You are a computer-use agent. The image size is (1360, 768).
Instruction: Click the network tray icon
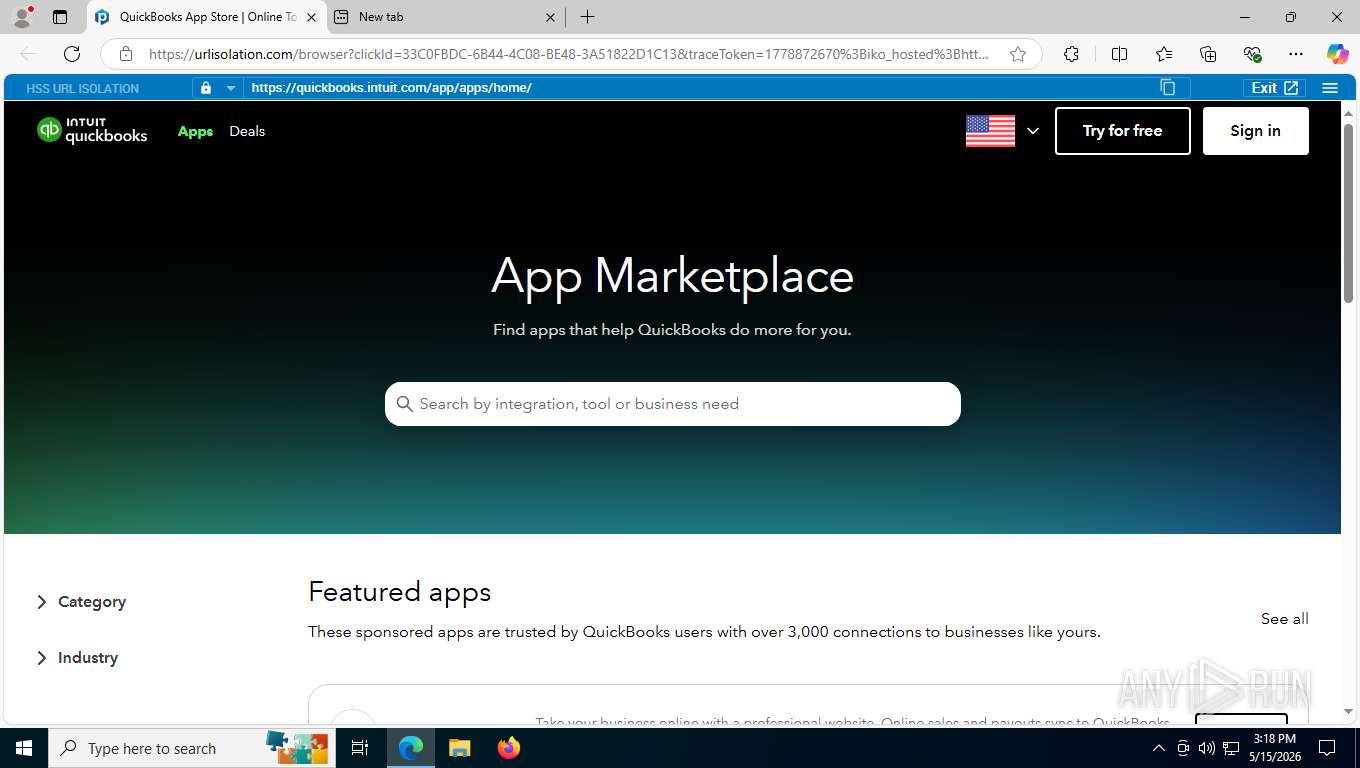1231,748
